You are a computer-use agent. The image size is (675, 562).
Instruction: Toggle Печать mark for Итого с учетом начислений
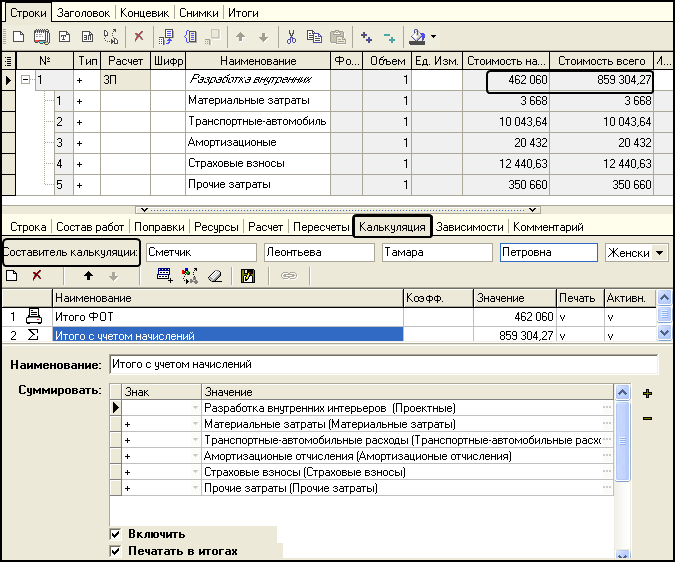[563, 336]
